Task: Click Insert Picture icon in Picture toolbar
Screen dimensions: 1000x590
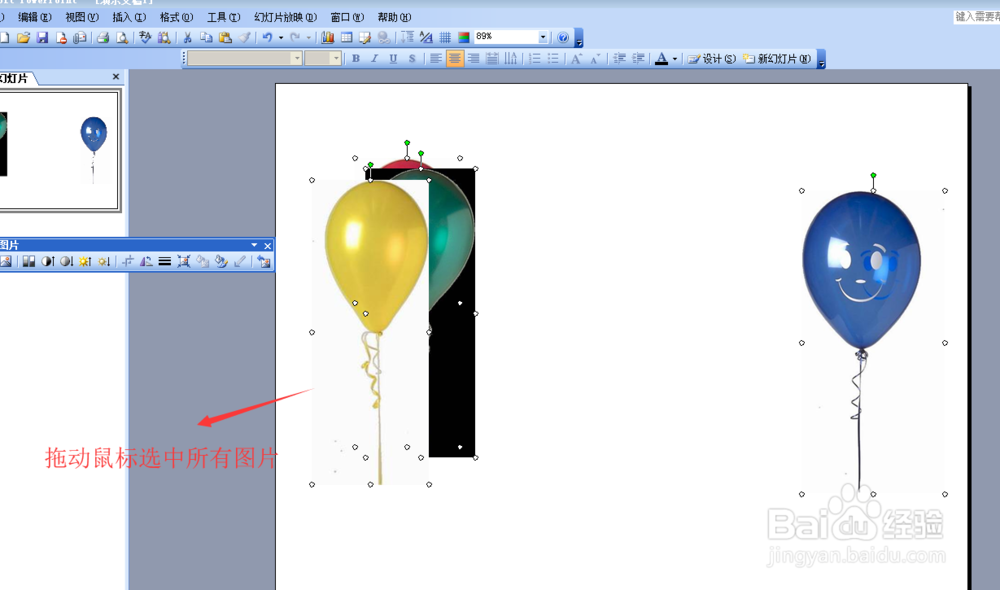Action: (6, 262)
